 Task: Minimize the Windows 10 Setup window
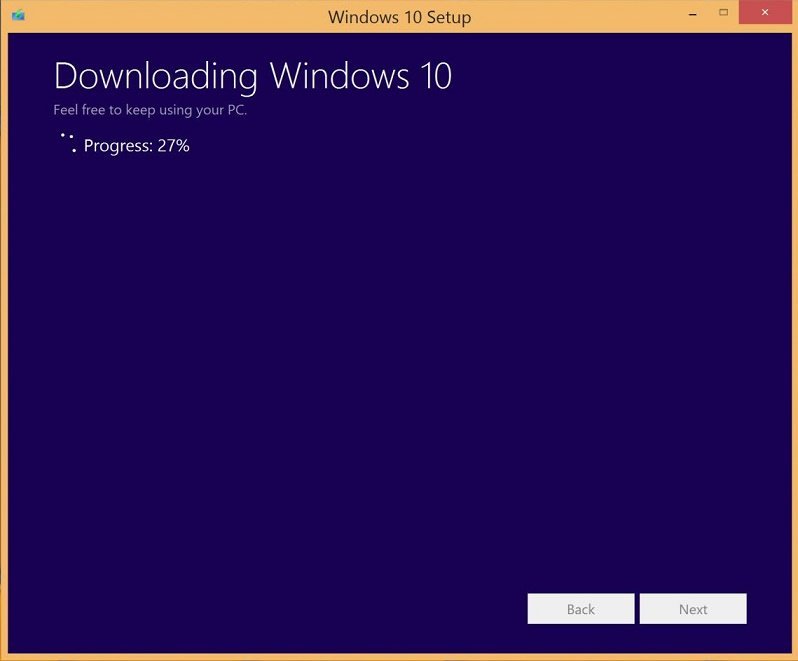point(690,13)
